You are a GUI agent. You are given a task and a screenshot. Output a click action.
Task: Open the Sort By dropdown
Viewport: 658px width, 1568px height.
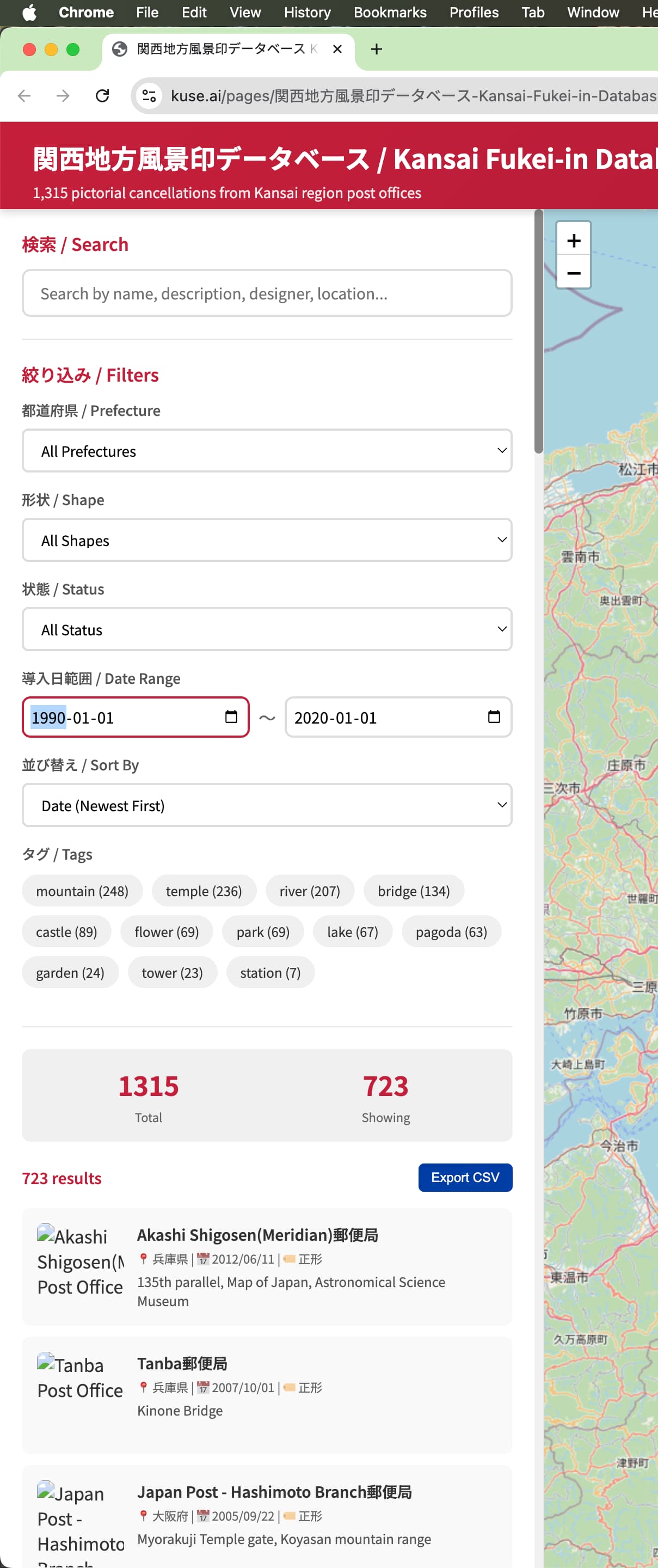click(x=267, y=805)
